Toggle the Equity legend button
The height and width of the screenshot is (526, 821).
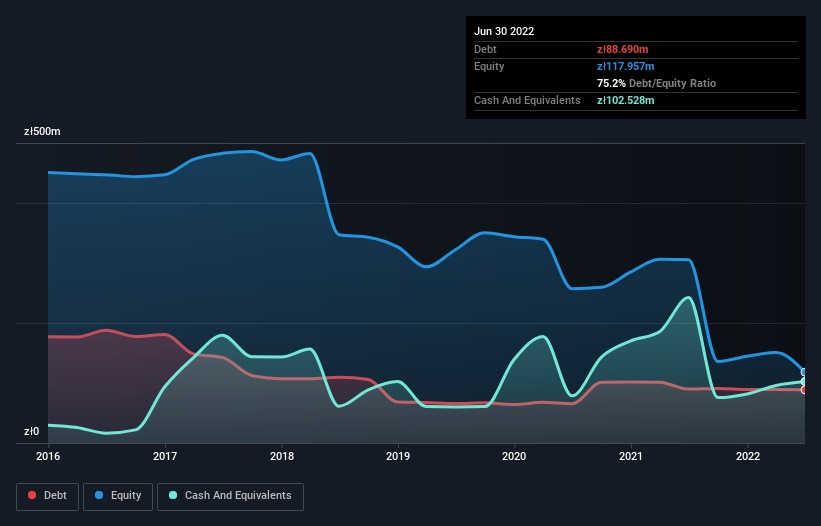(x=118, y=496)
